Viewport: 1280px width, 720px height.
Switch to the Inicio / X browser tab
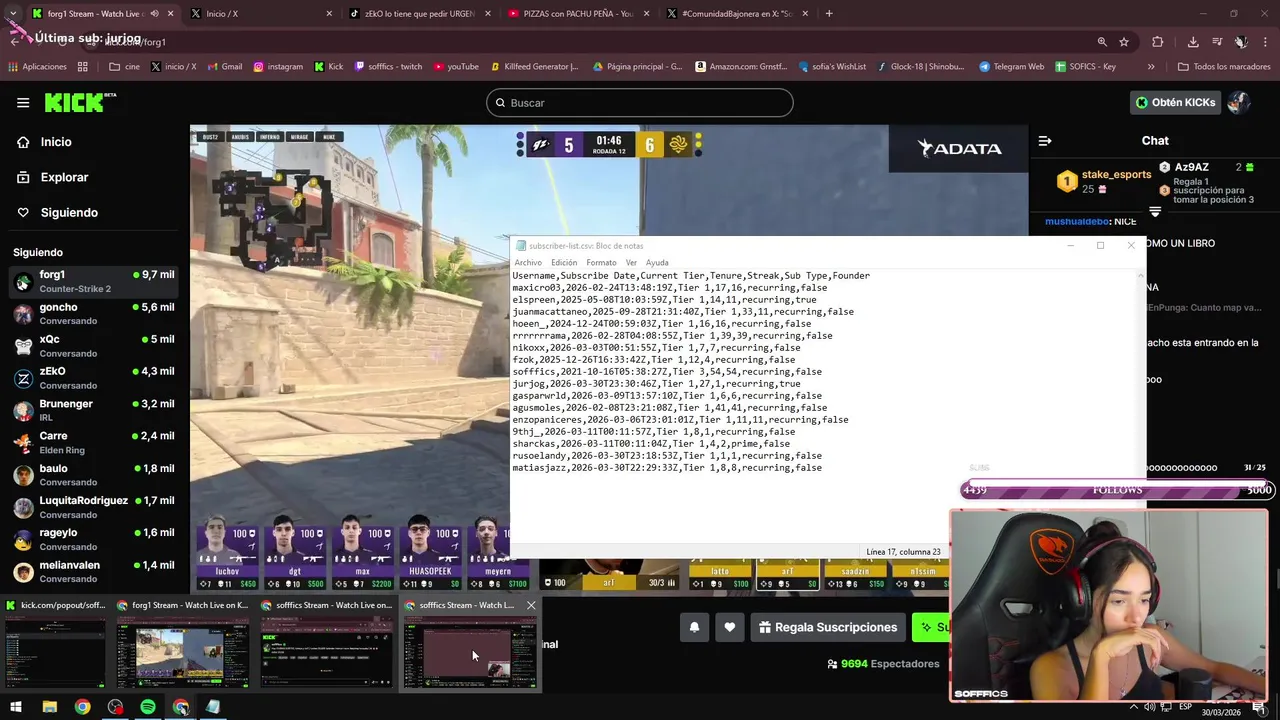point(260,14)
